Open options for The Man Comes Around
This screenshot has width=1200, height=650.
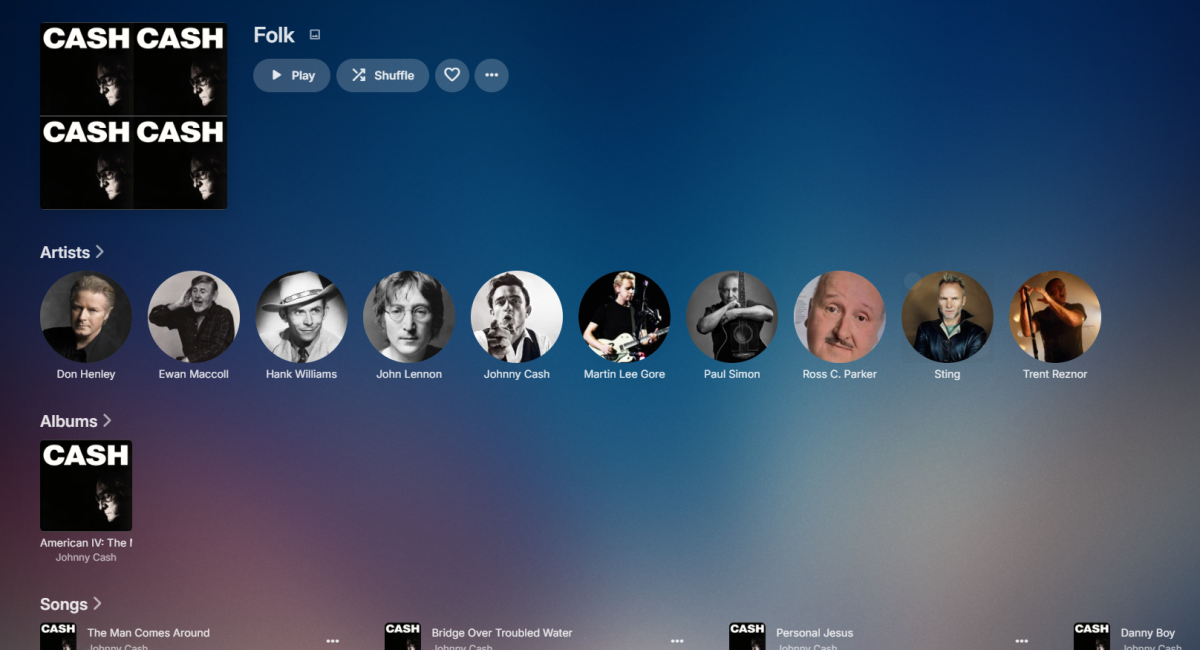point(333,641)
